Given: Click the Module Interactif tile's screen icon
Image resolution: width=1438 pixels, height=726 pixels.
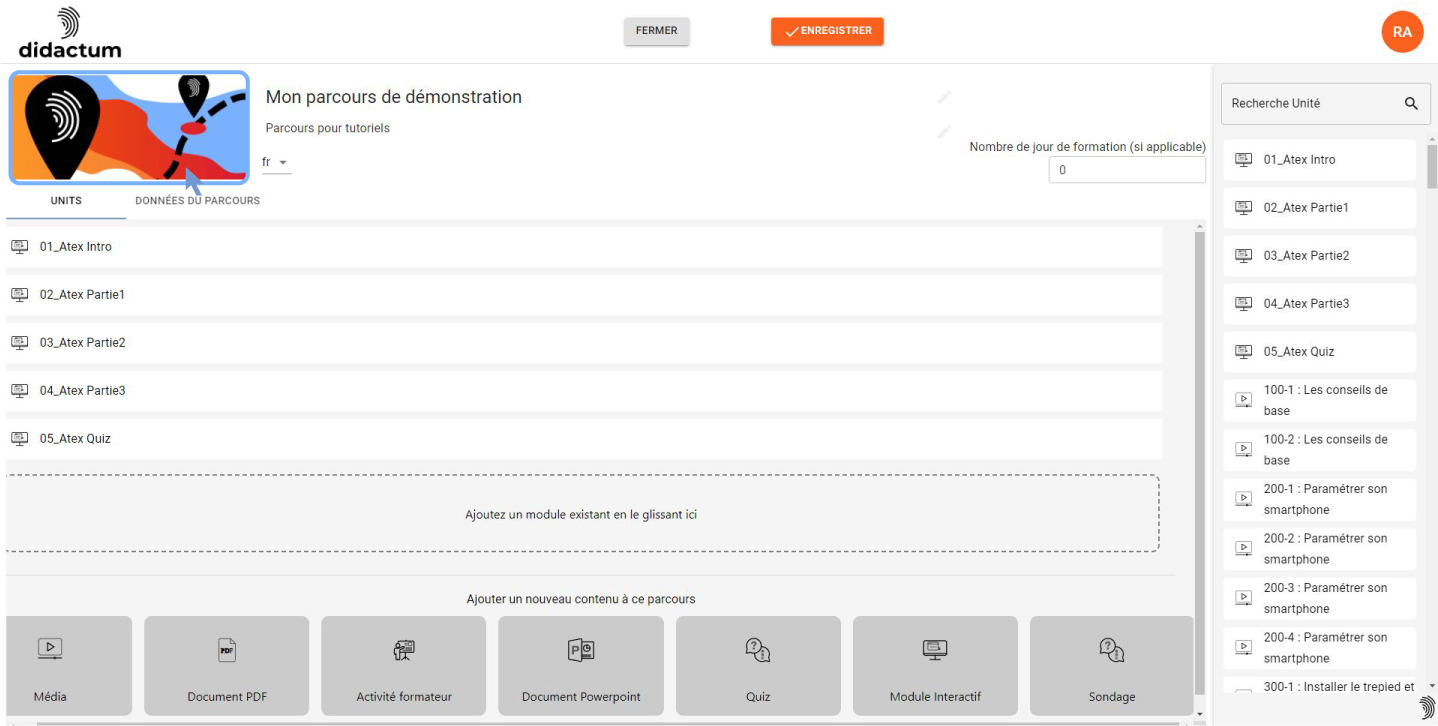Looking at the screenshot, I should pyautogui.click(x=935, y=650).
